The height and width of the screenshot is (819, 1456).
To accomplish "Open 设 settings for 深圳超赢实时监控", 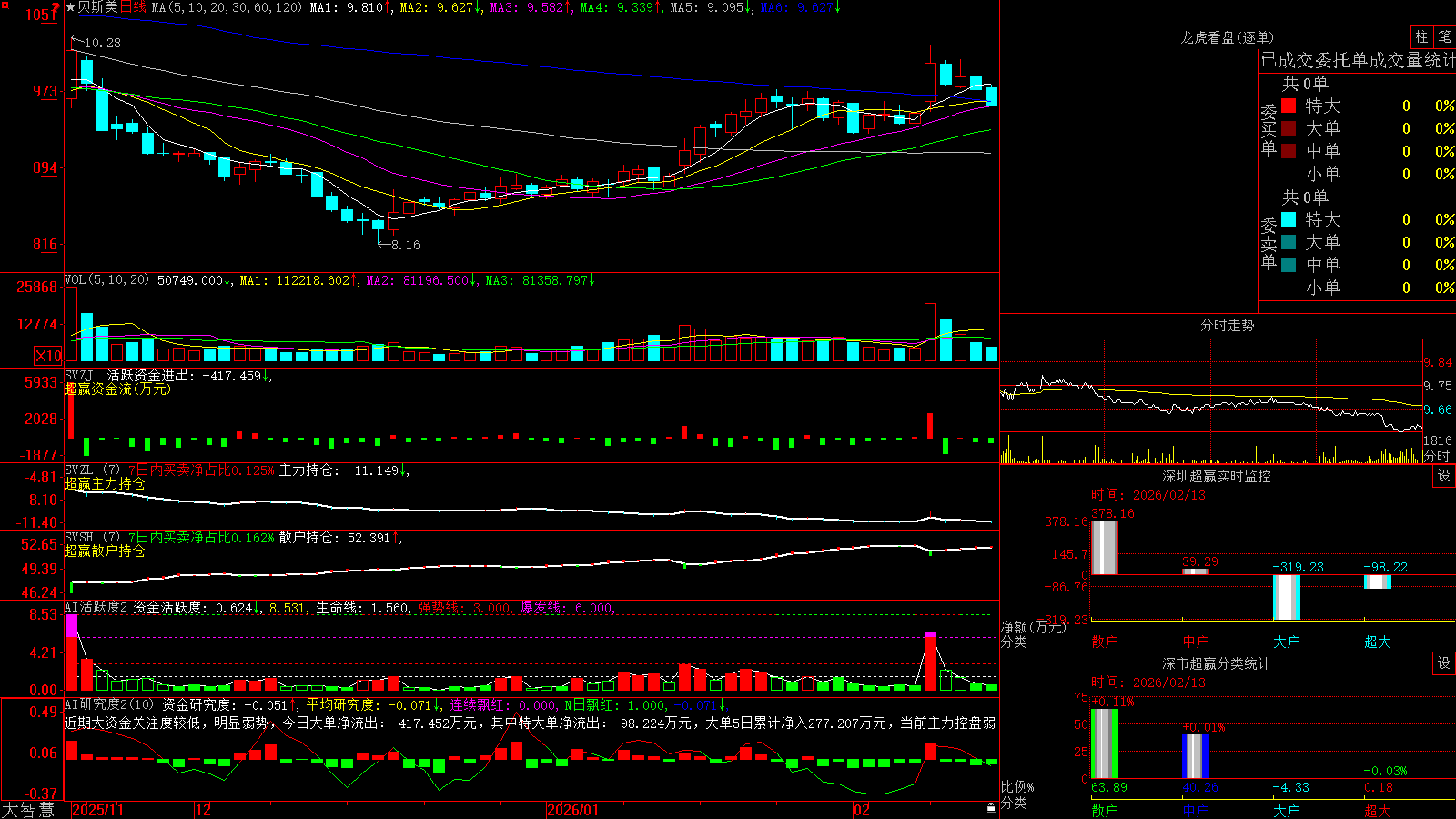I will [1444, 476].
